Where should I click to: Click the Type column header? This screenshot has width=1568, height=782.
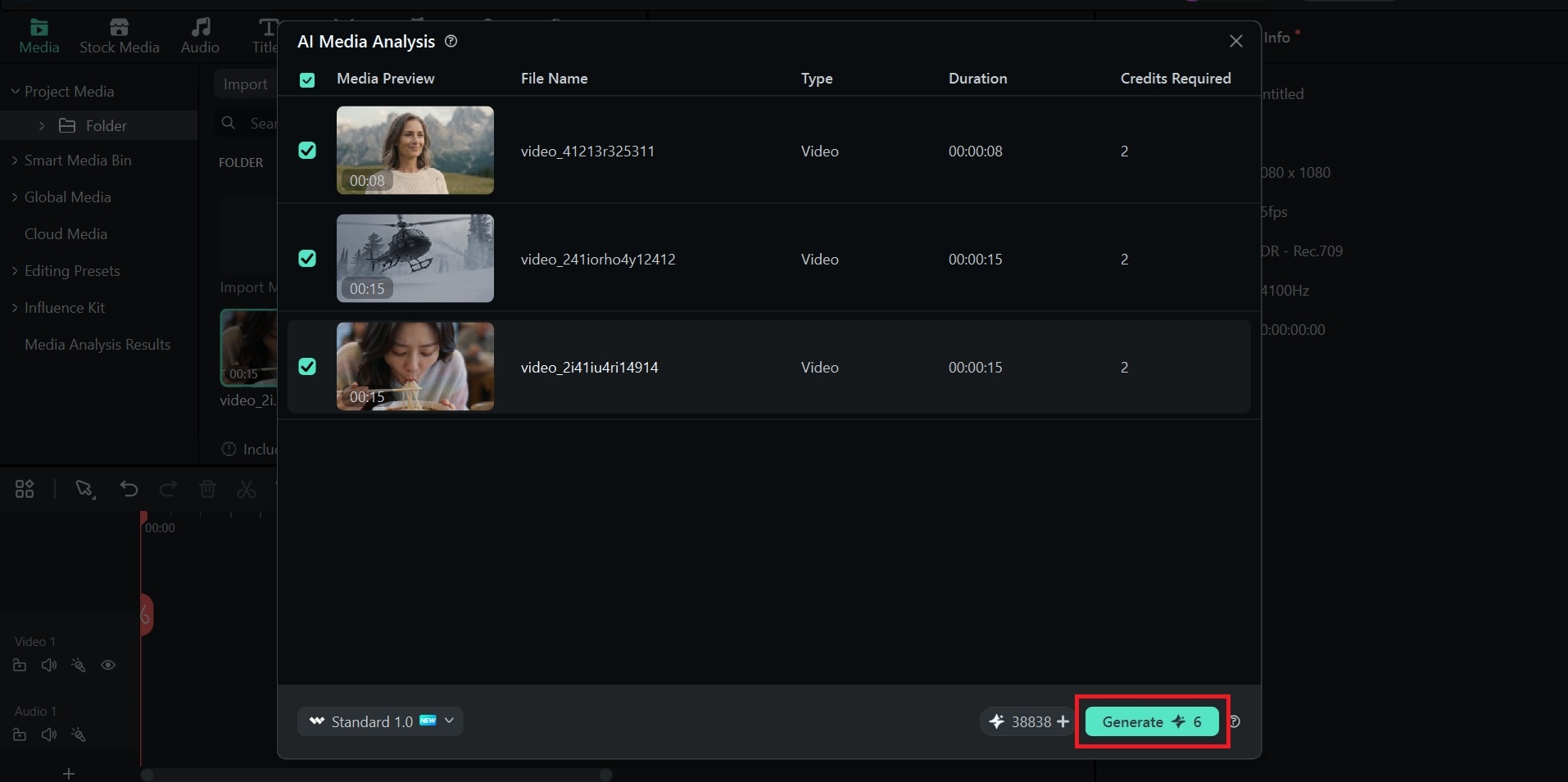(x=817, y=79)
